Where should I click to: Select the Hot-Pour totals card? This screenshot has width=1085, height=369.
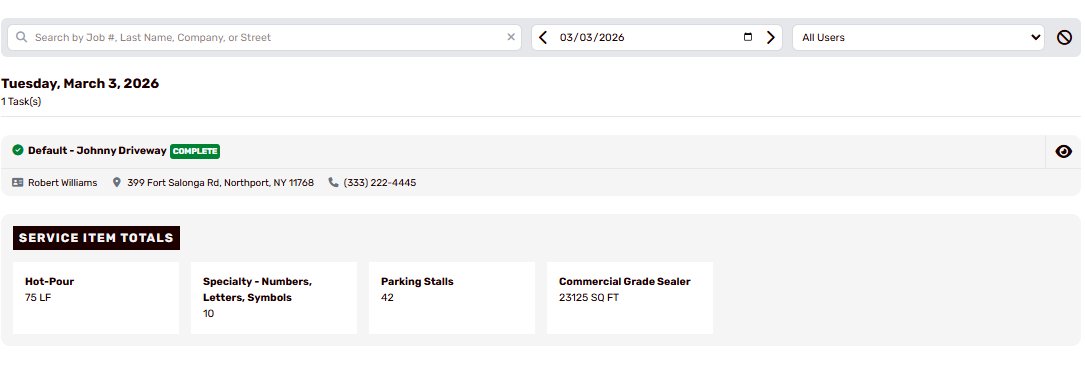95,298
